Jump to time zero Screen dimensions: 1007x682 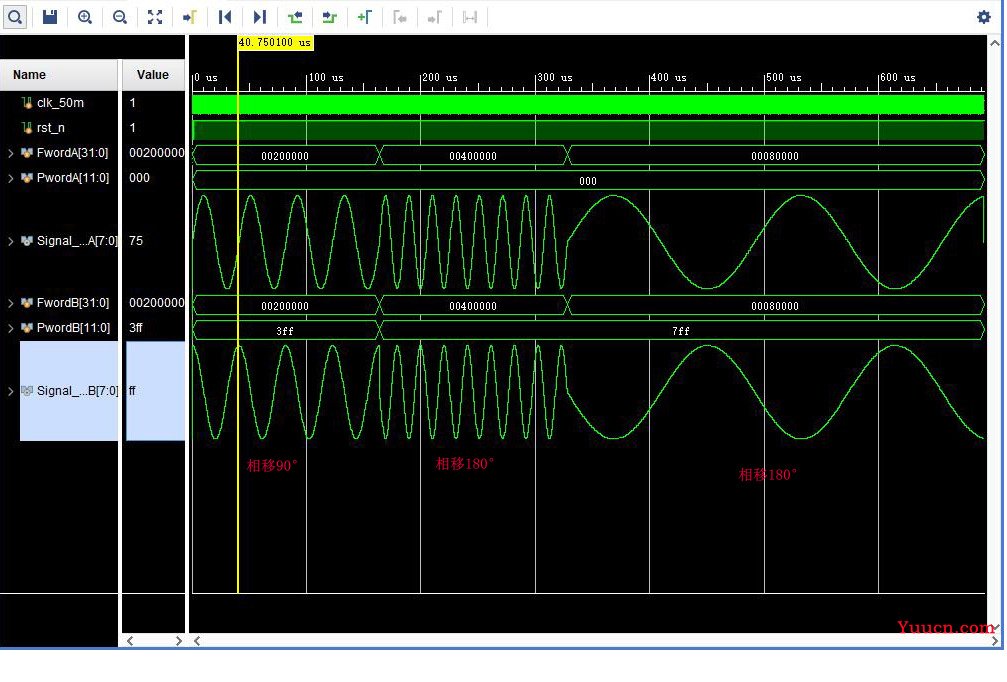tap(225, 17)
